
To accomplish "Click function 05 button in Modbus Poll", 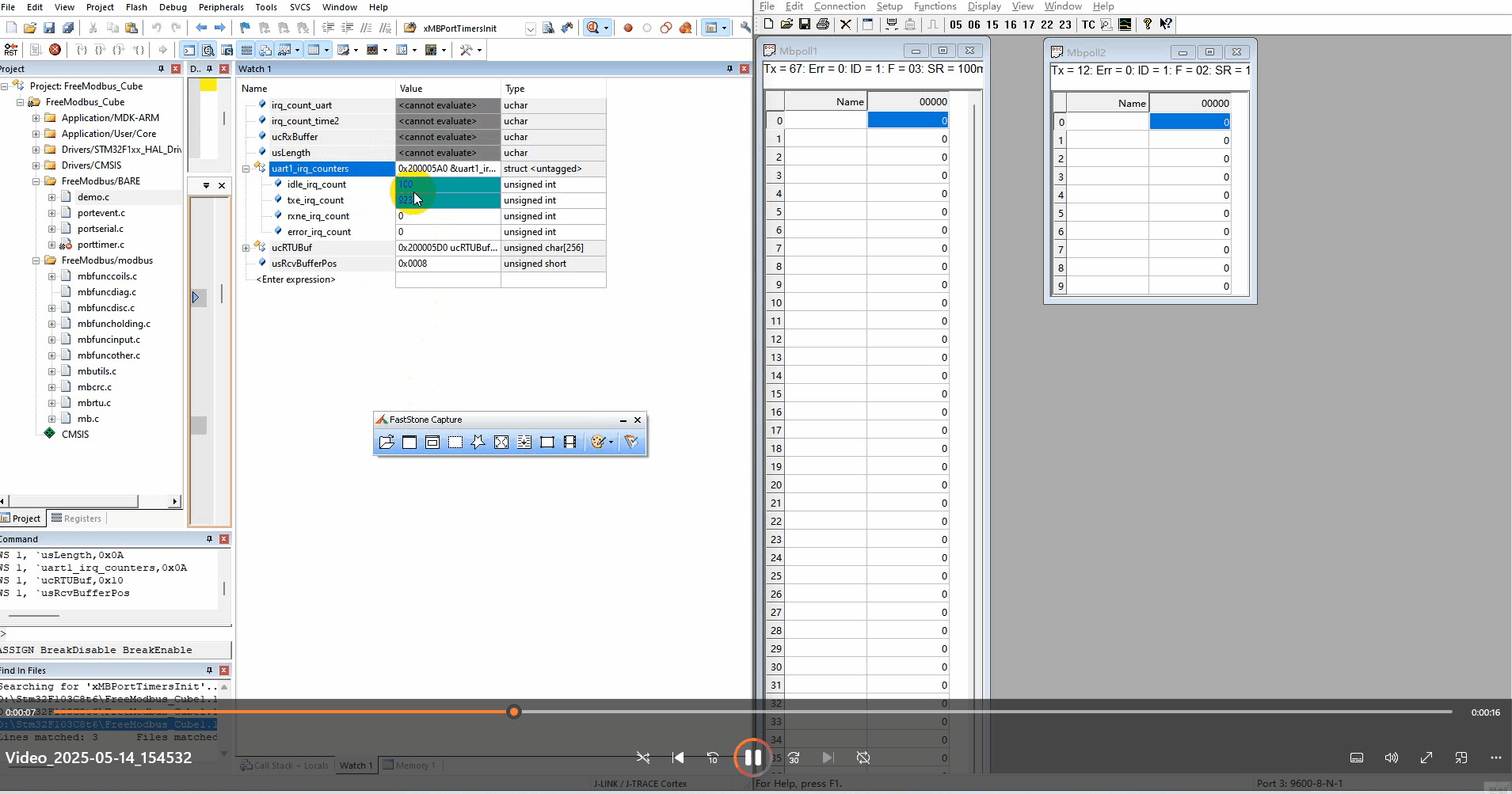I will pos(956,25).
